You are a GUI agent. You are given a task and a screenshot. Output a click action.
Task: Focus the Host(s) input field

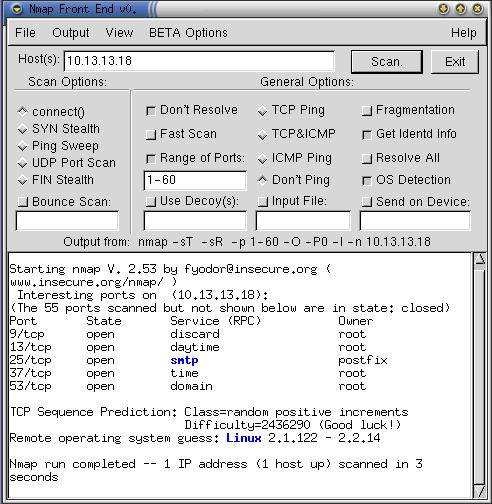[199, 61]
